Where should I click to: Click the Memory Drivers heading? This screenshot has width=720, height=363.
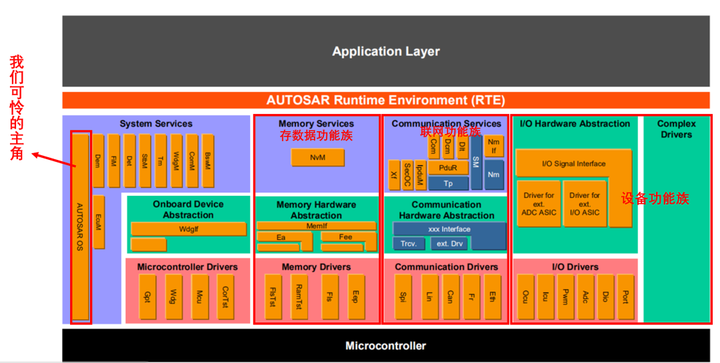(x=316, y=267)
